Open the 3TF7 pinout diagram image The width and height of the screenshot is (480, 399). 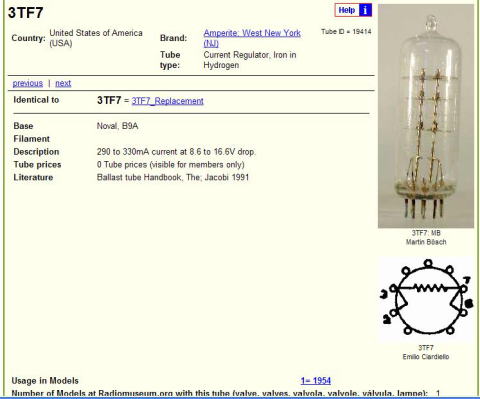point(426,298)
